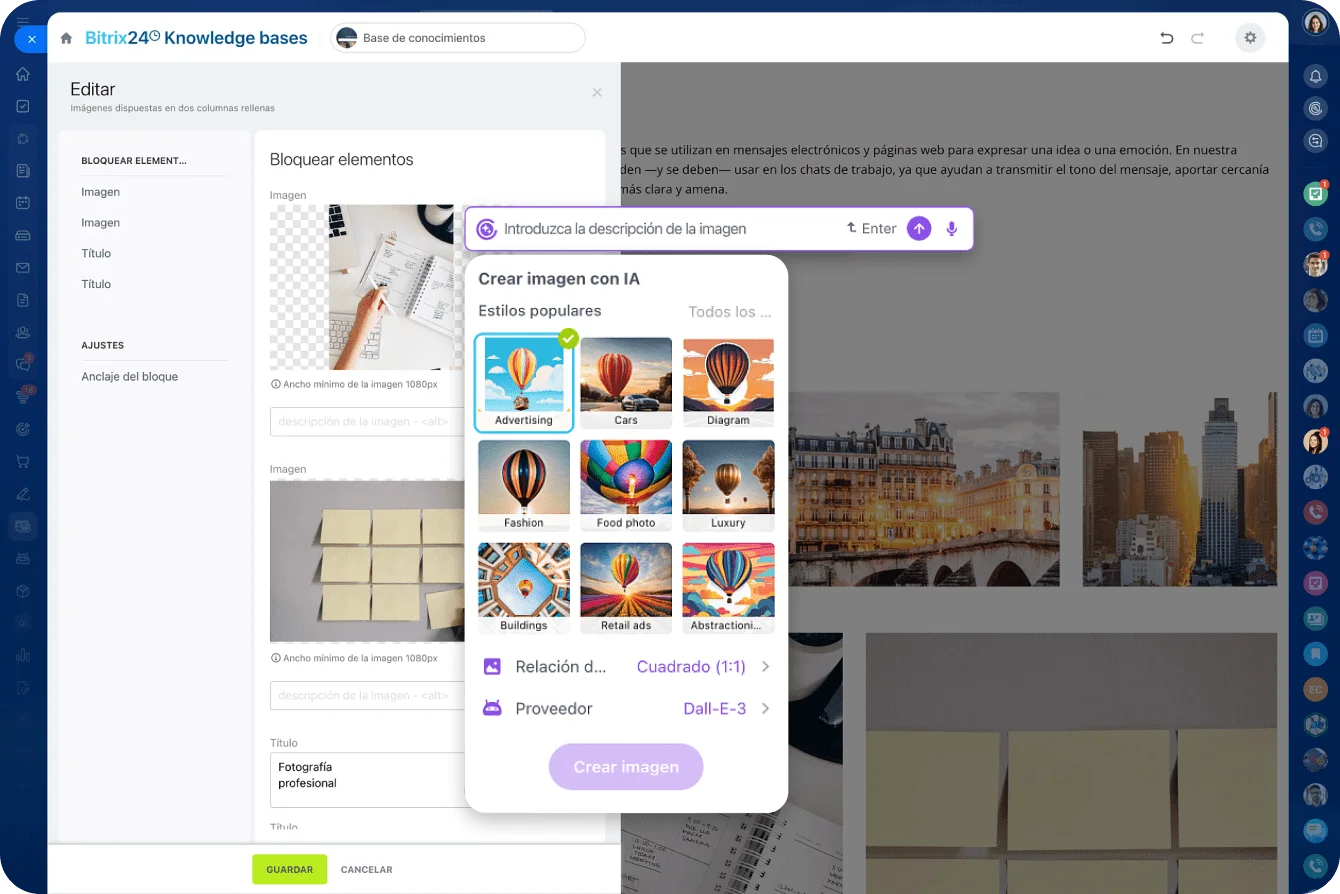Choose the Food photo style
The width and height of the screenshot is (1340, 894).
626,485
